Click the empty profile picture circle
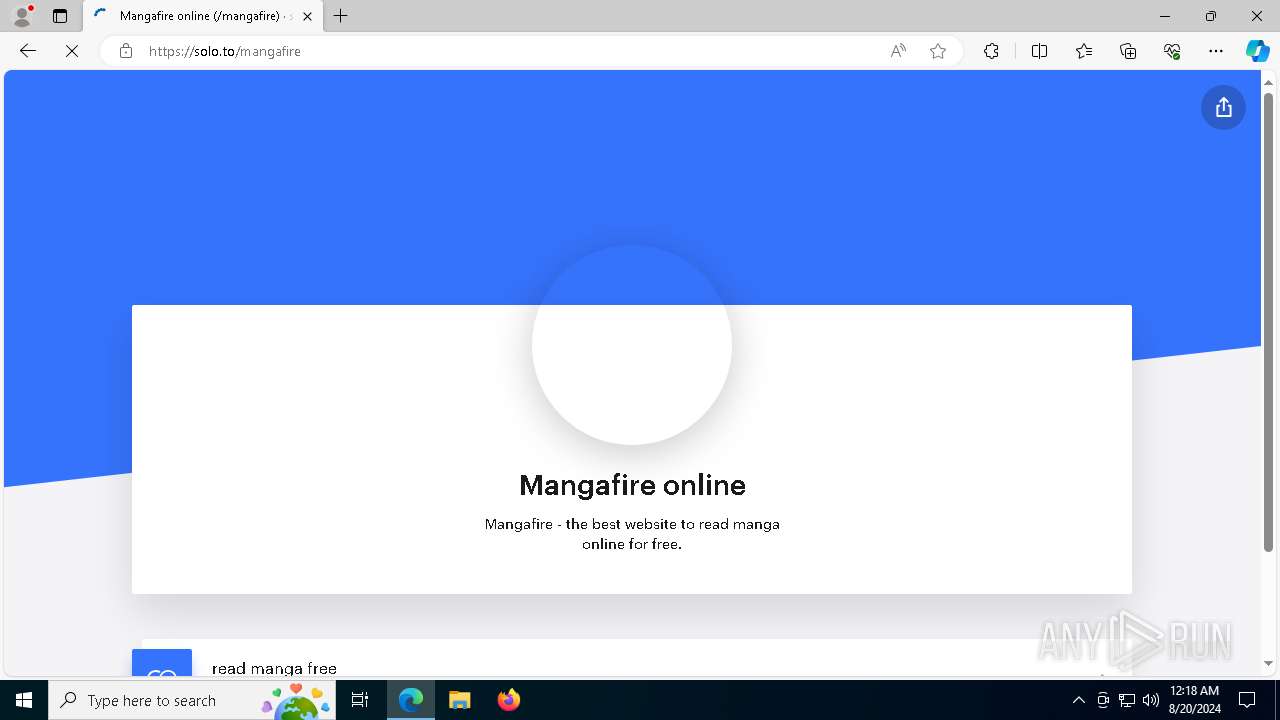 pyautogui.click(x=632, y=345)
